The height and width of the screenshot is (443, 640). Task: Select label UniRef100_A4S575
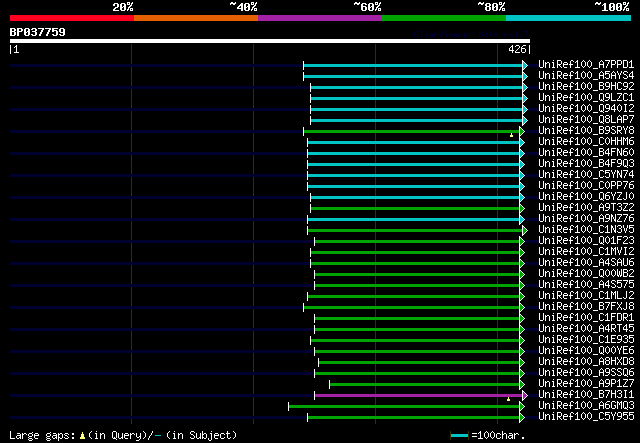click(x=586, y=285)
